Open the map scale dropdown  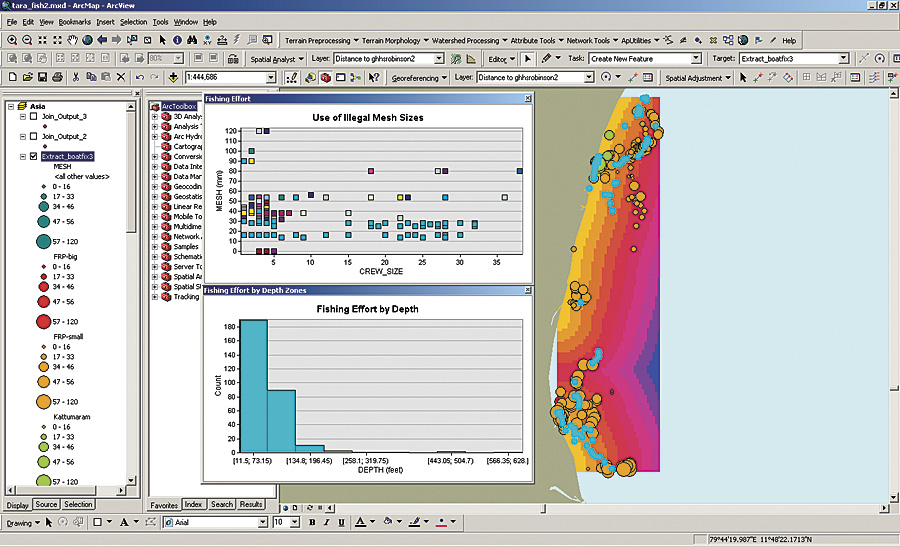271,77
